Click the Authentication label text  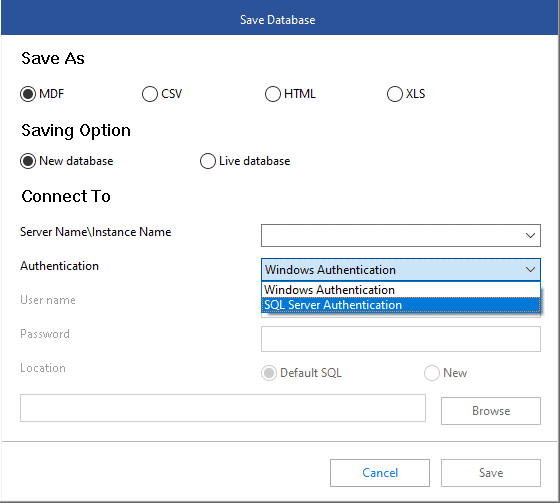59,266
